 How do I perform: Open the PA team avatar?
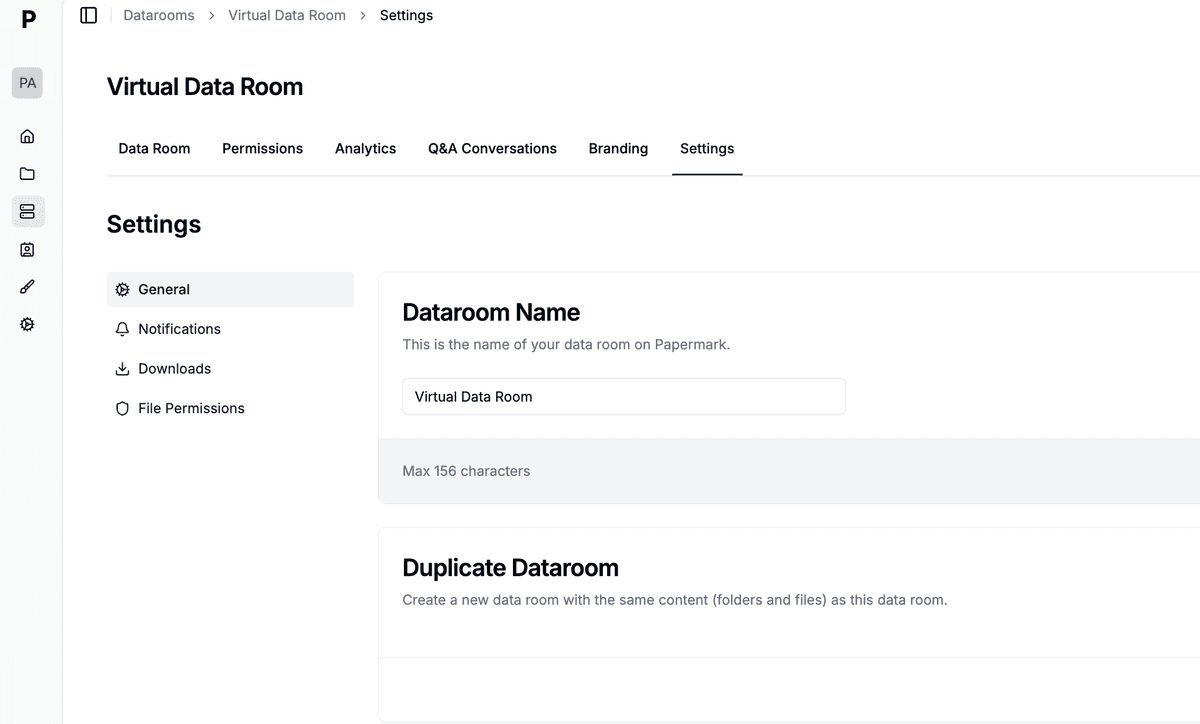(27, 83)
